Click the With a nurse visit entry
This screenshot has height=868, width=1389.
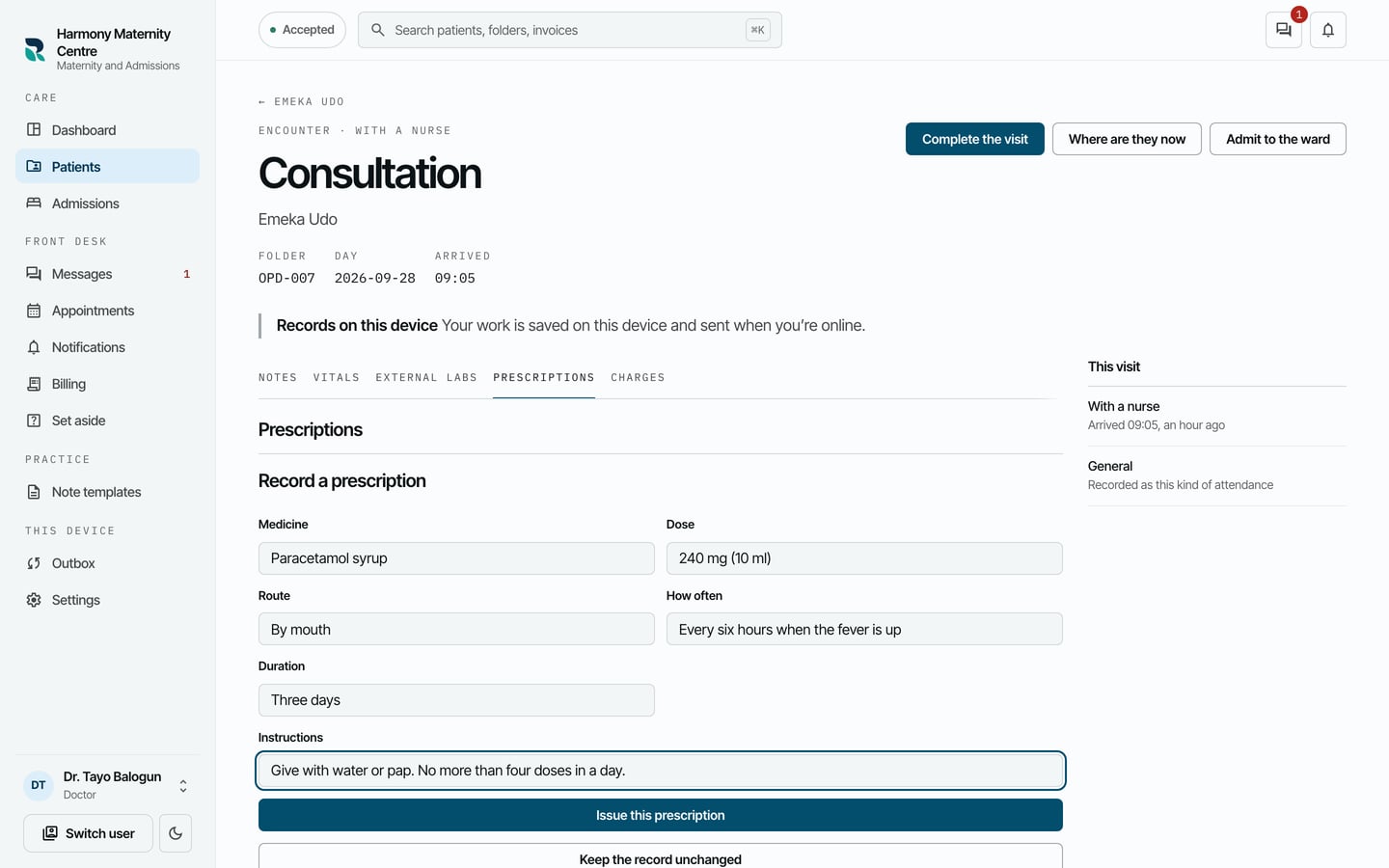click(x=1217, y=416)
